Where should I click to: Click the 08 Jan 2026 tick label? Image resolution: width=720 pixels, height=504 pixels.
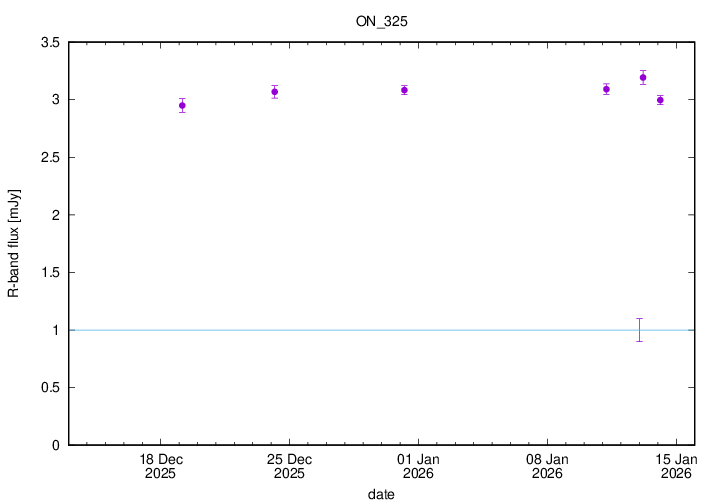(547, 466)
